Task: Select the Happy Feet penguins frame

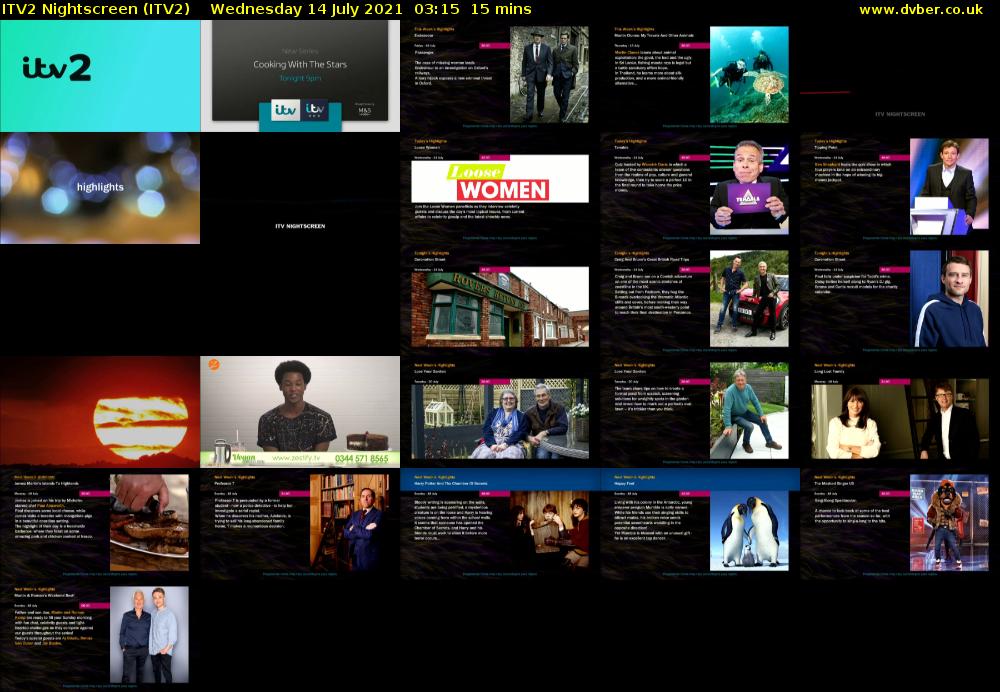Action: coord(700,524)
